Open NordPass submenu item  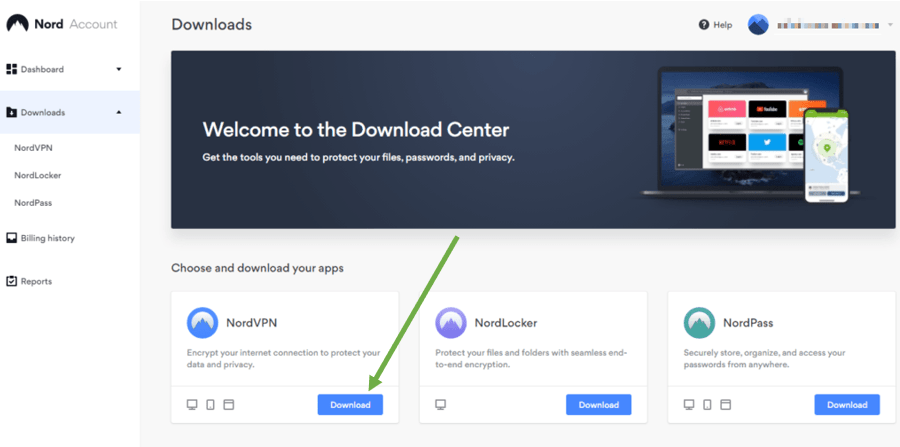click(x=33, y=203)
